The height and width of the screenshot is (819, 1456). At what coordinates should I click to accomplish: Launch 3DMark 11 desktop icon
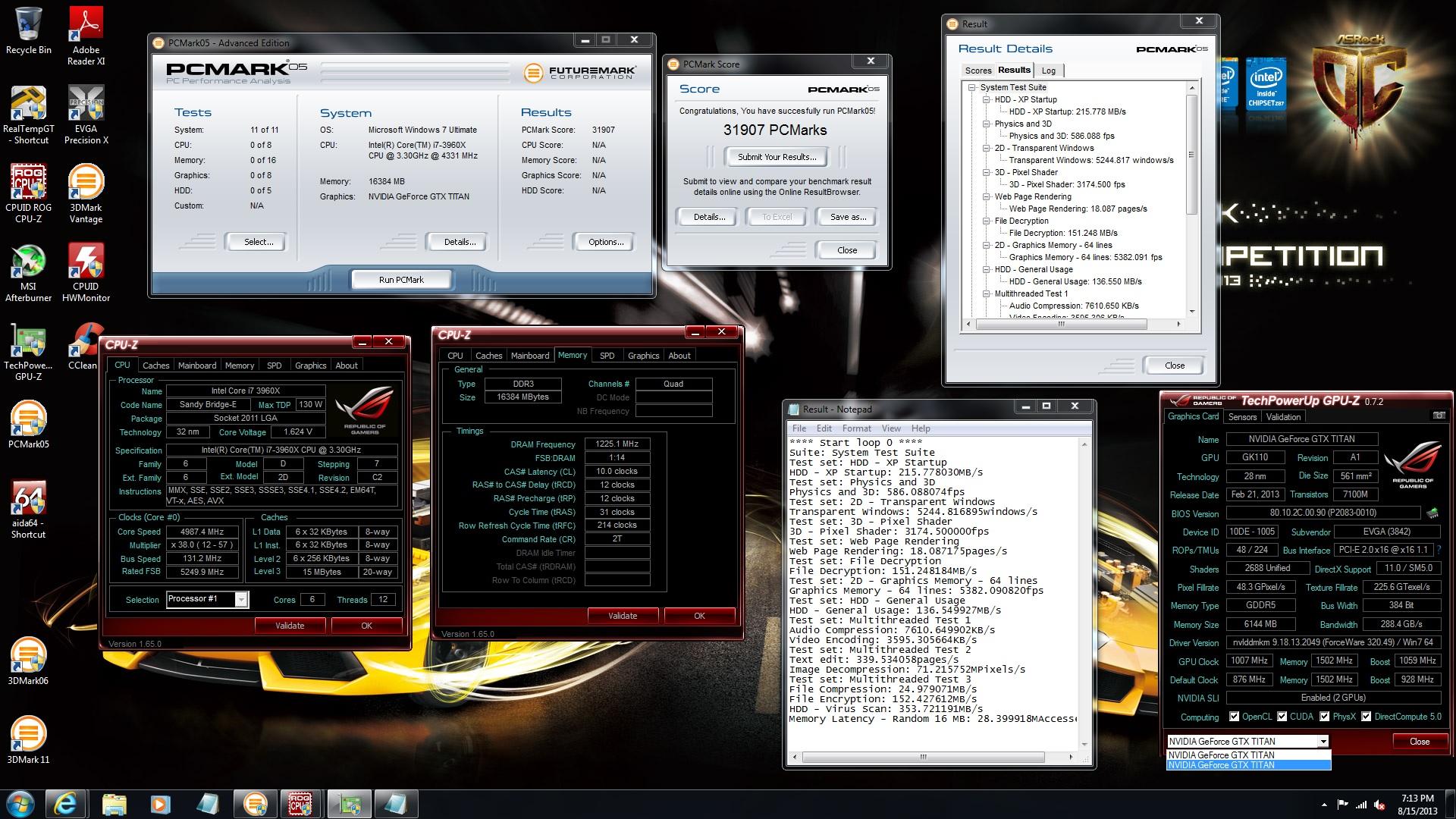(x=28, y=740)
